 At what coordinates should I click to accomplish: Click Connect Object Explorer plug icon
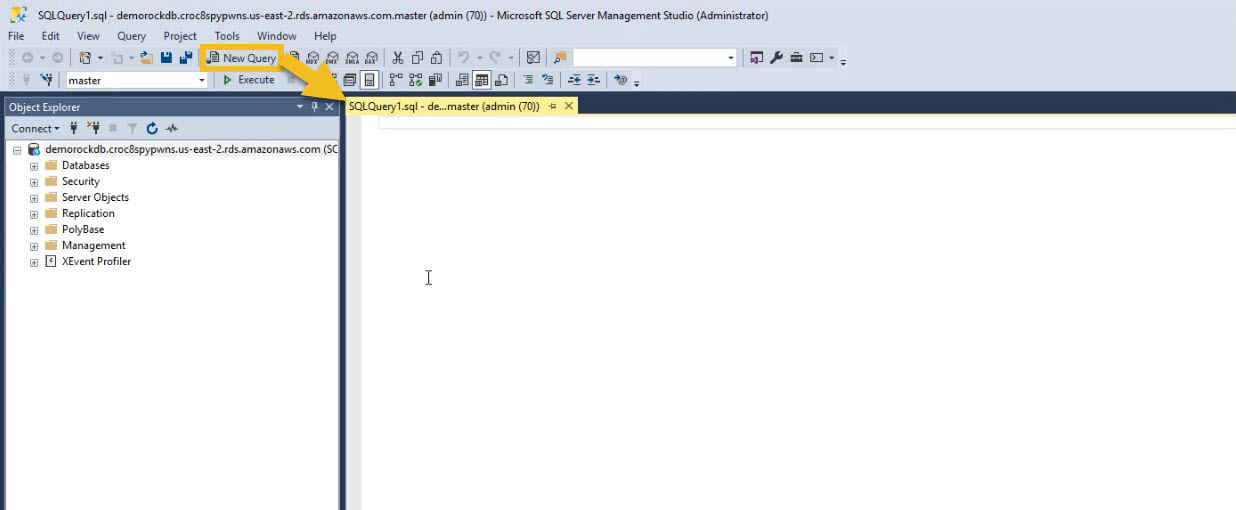(74, 128)
